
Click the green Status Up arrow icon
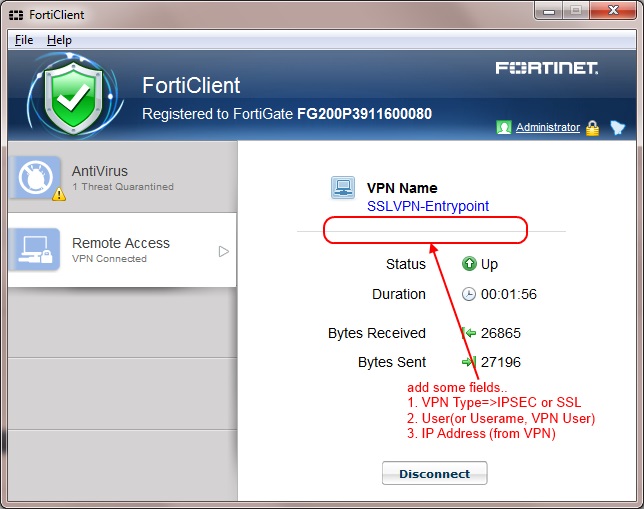pos(468,265)
